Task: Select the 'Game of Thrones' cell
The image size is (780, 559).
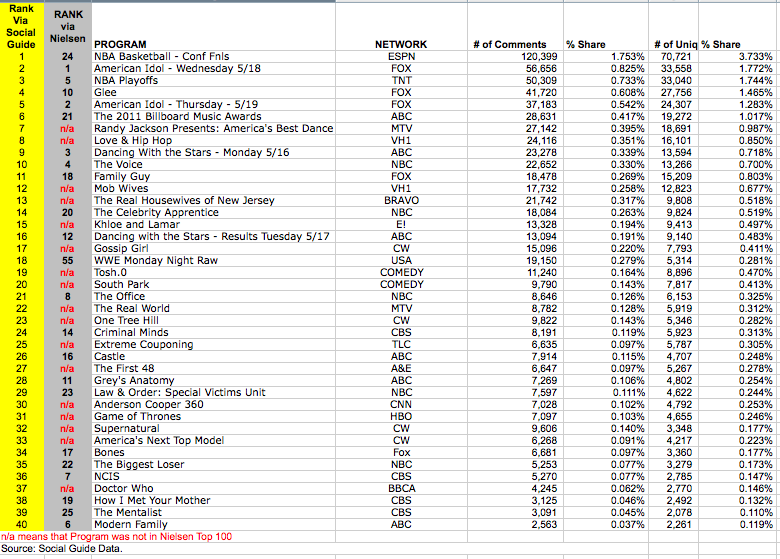Action: coord(213,416)
